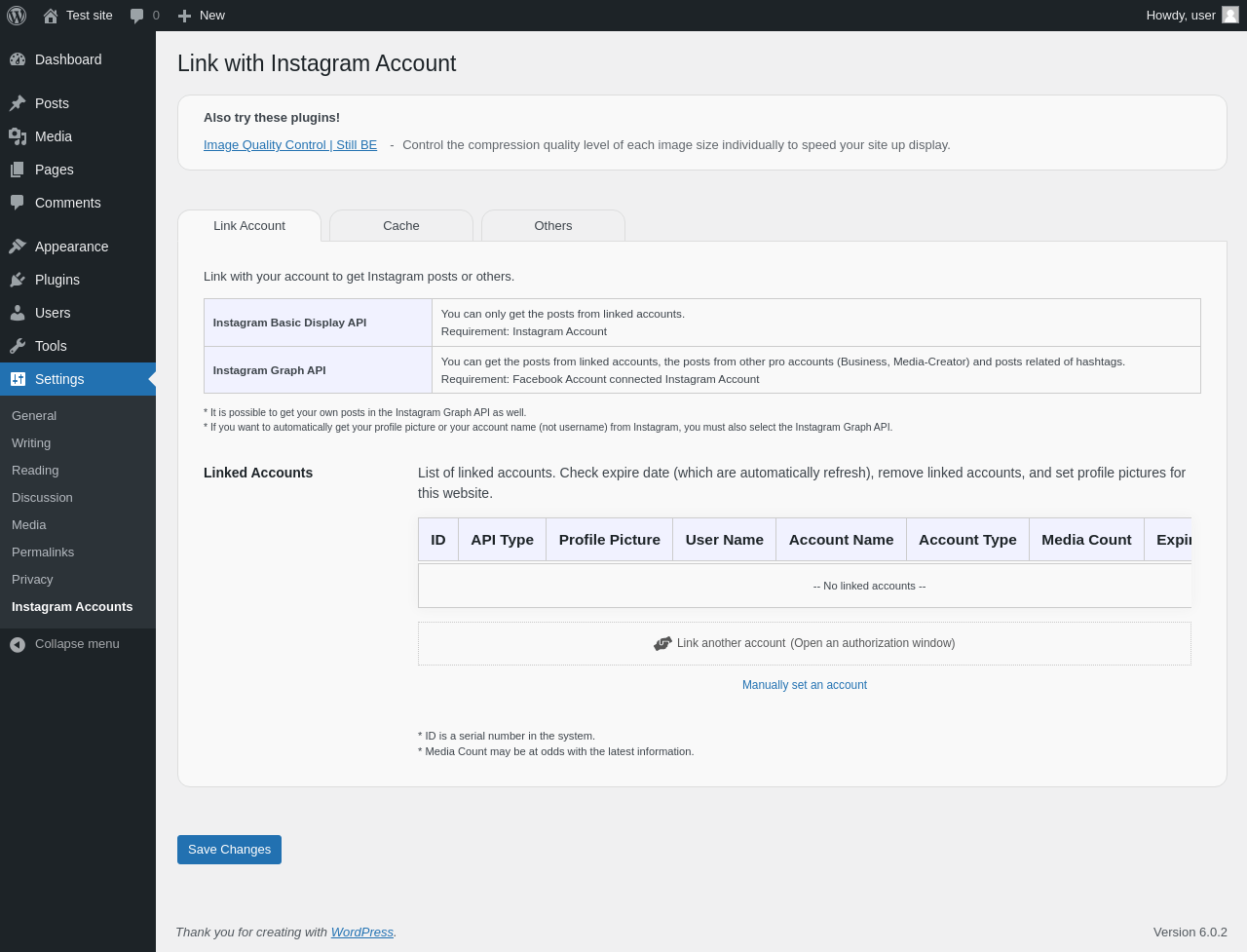Viewport: 1247px width, 952px height.
Task: Click the Test site name link
Action: [90, 16]
